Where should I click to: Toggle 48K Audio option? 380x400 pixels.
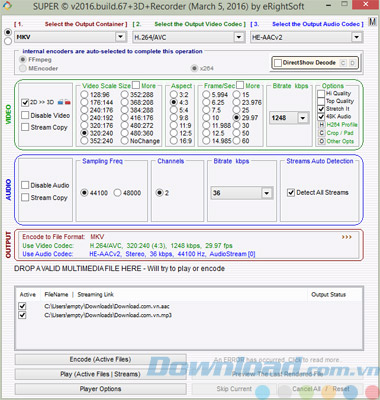coord(321,117)
